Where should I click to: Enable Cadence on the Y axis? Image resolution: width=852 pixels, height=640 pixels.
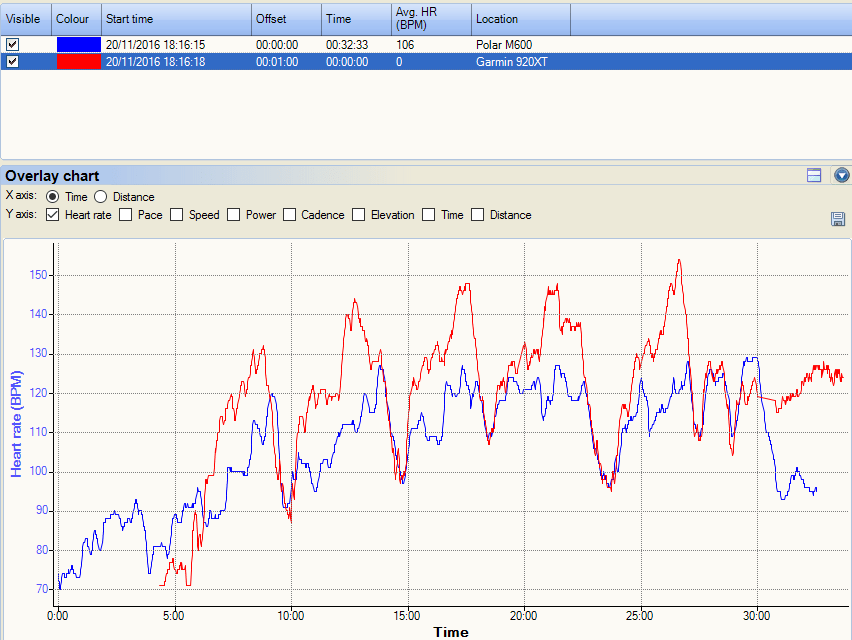click(289, 214)
